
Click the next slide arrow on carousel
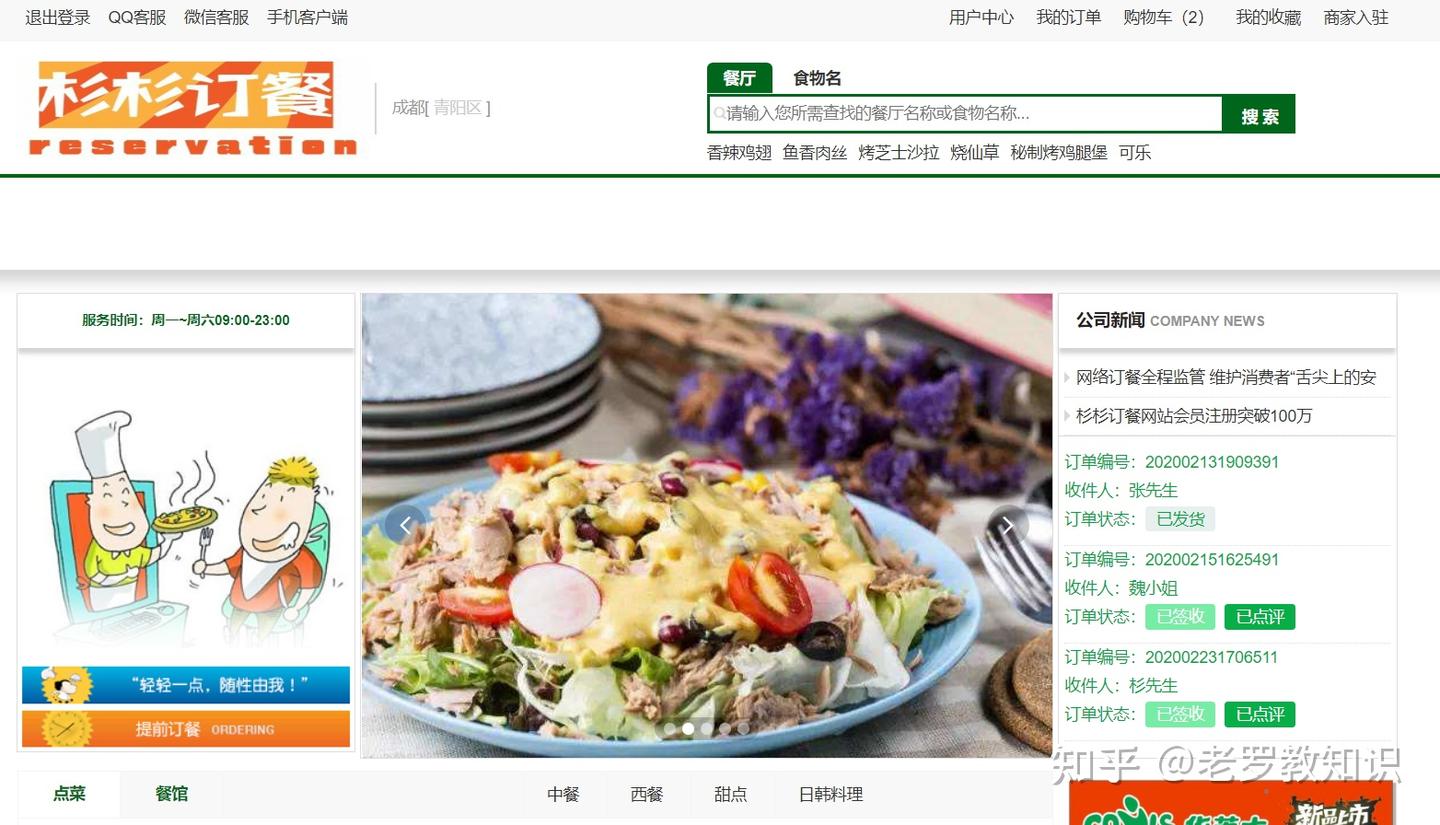1008,525
